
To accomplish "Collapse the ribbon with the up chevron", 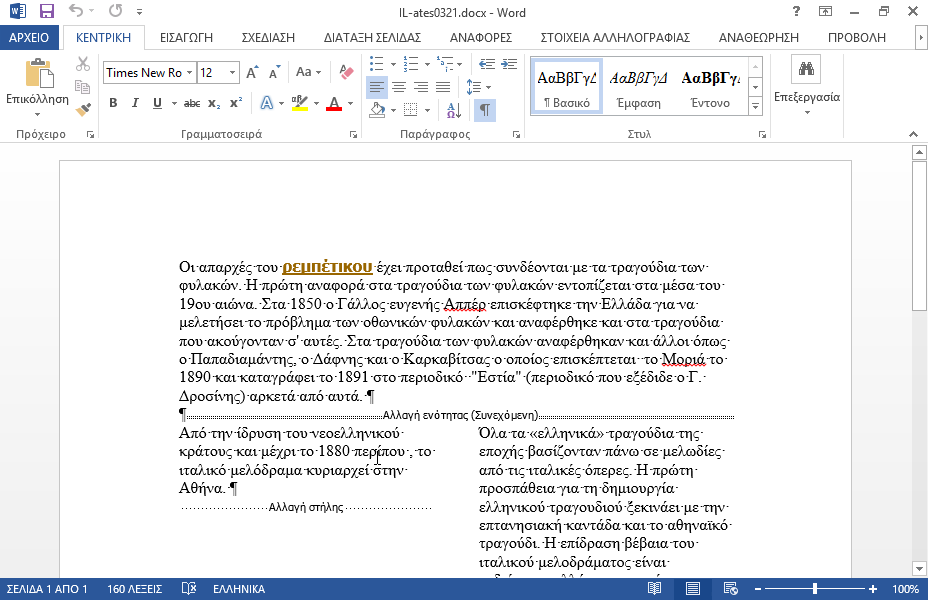I will click(x=913, y=134).
